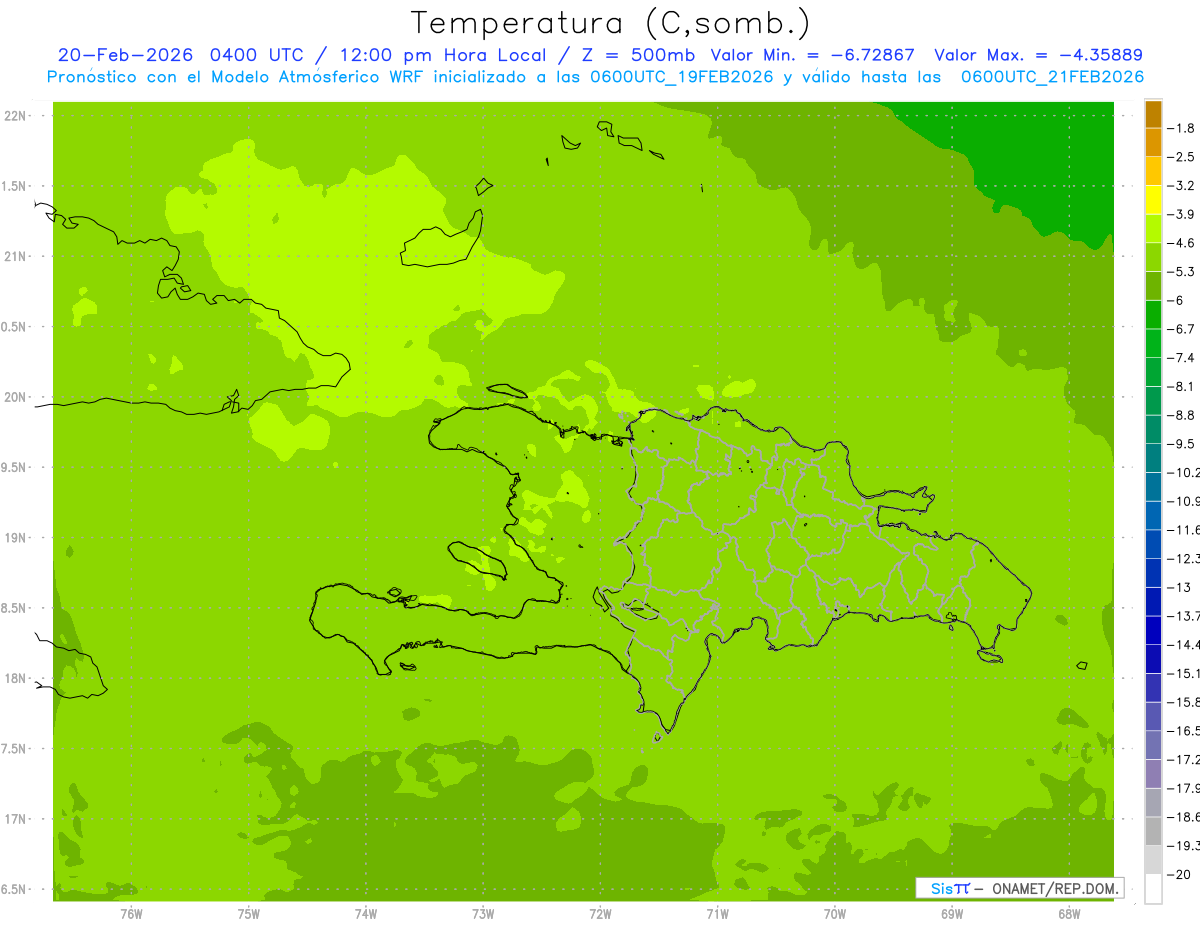Click the valid-until time "0600UTC_21FEB2026"
Viewport: 1200px width, 927px height.
click(1052, 77)
